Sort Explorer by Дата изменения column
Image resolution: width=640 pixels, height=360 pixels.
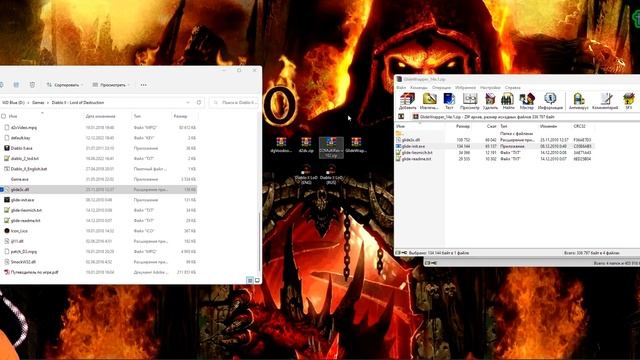(x=100, y=116)
